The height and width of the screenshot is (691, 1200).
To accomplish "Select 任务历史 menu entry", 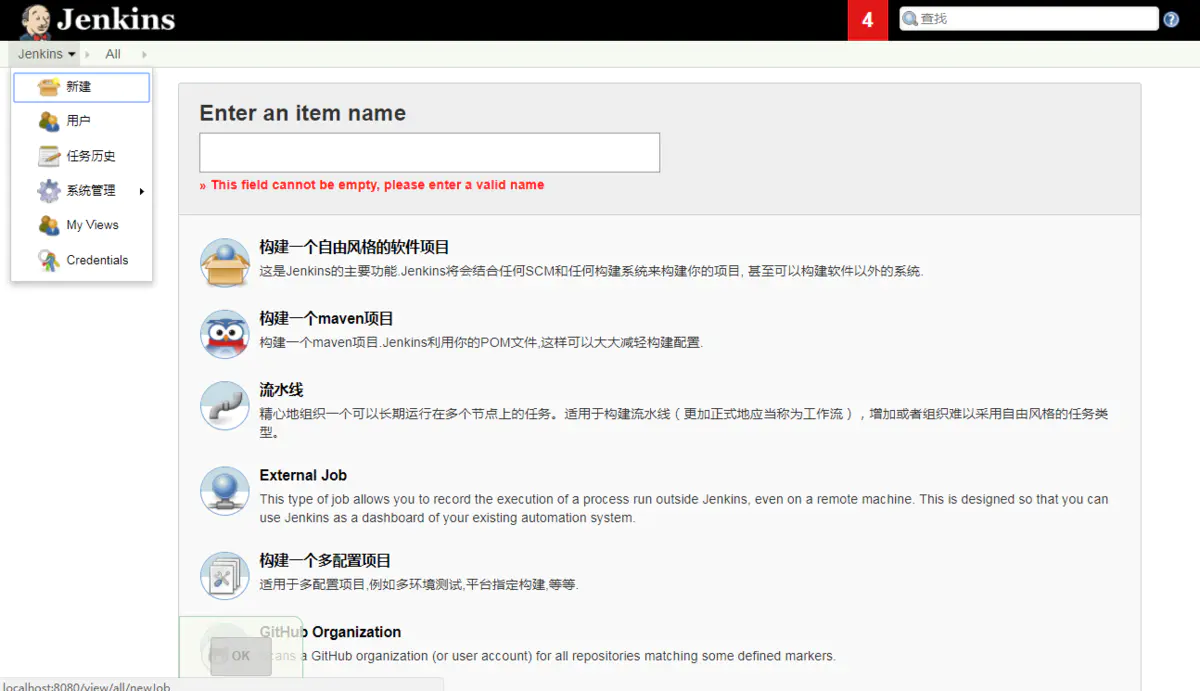I will (x=81, y=156).
